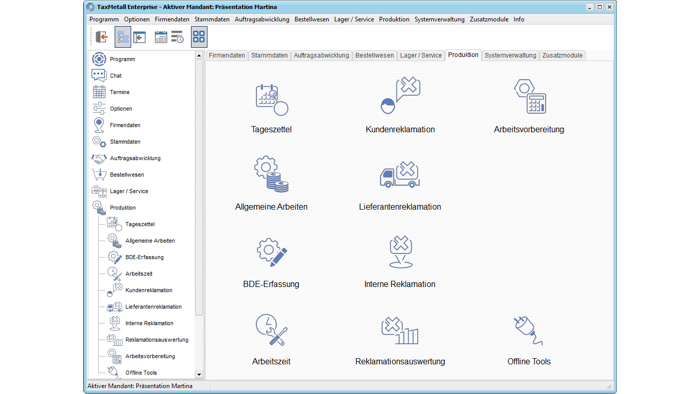Open the Lieferantenreklamation tile icon
700x394 pixels.
click(400, 174)
